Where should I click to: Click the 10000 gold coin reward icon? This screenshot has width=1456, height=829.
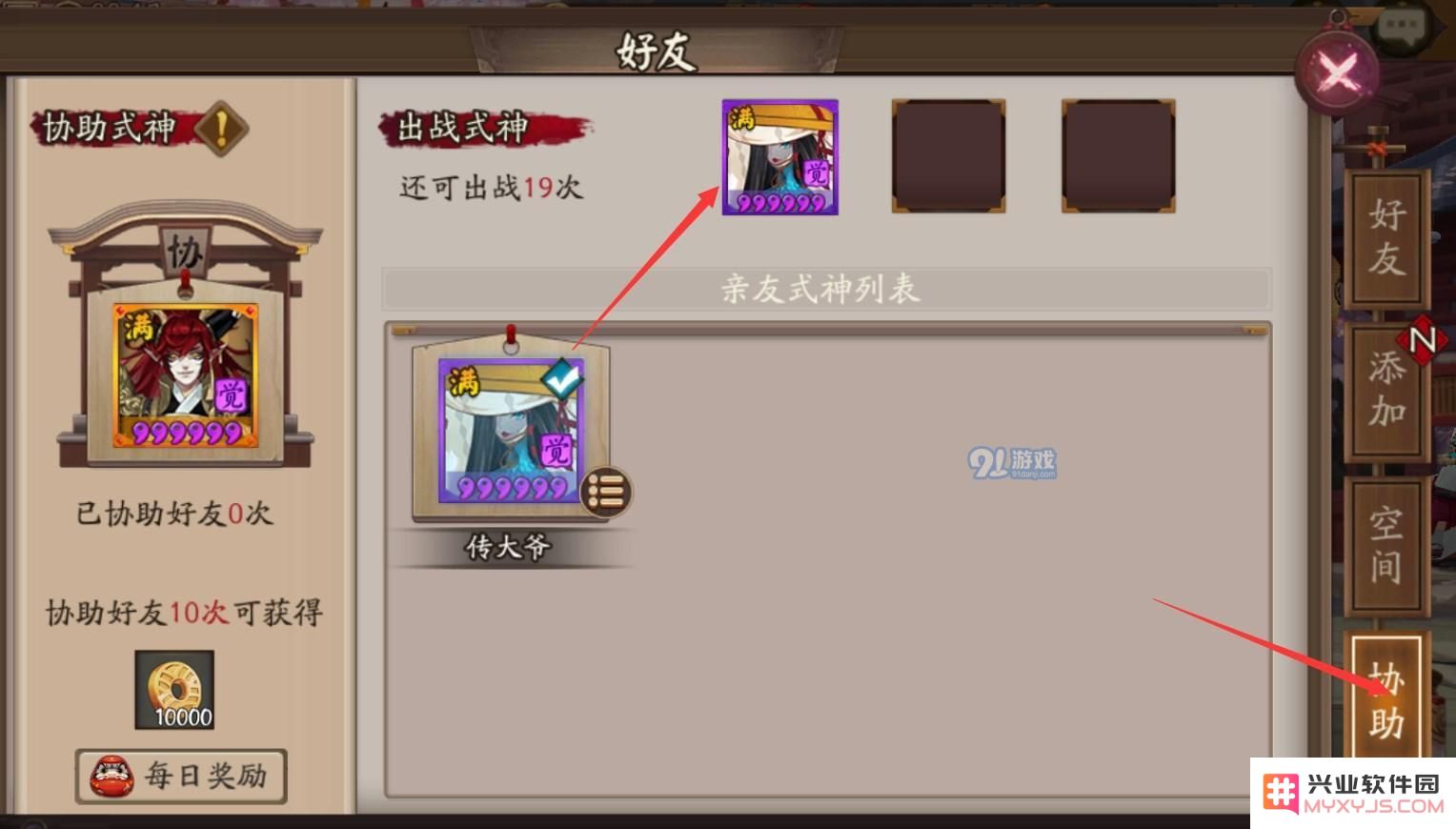174,690
